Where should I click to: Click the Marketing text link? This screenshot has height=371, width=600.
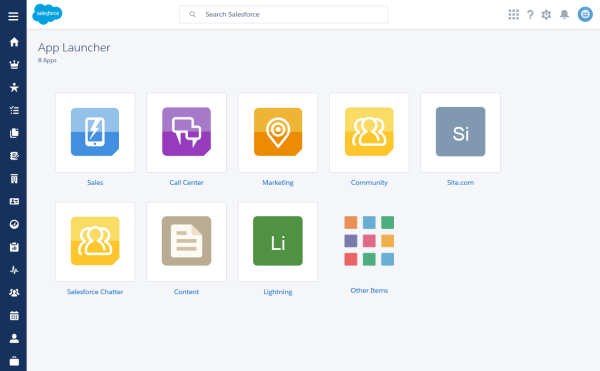278,182
